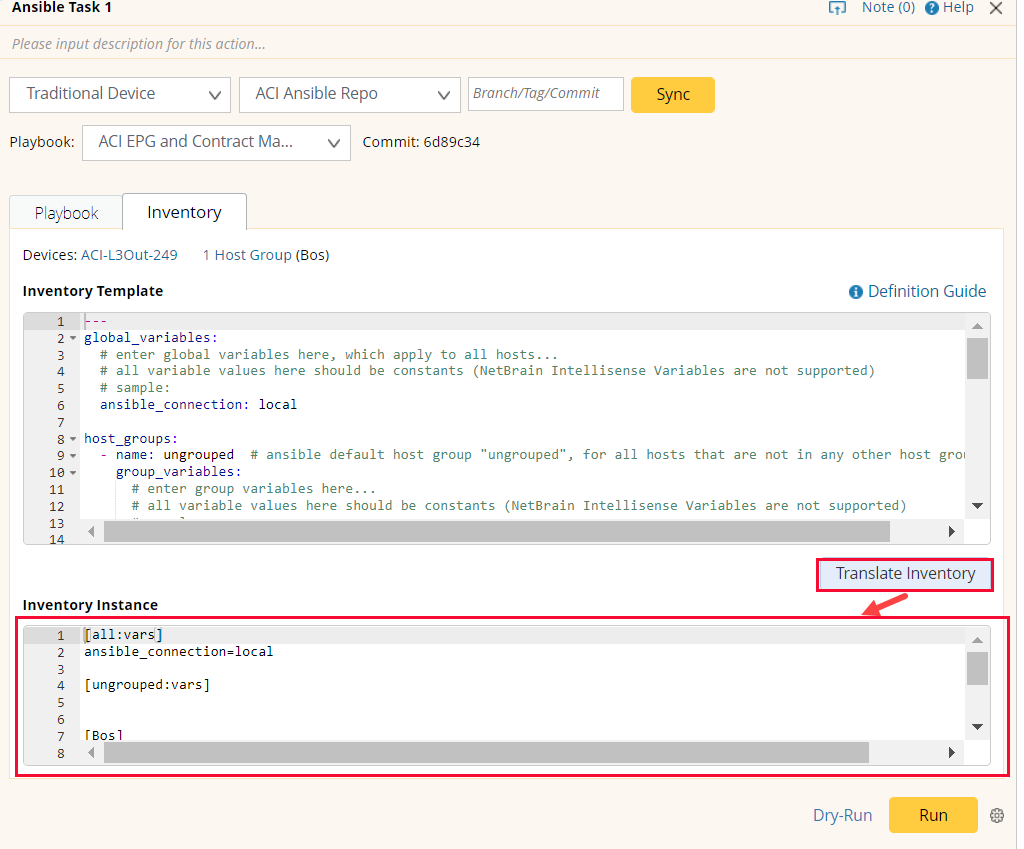The height and width of the screenshot is (849, 1024).
Task: Click the Definition Guide info icon
Action: point(856,292)
